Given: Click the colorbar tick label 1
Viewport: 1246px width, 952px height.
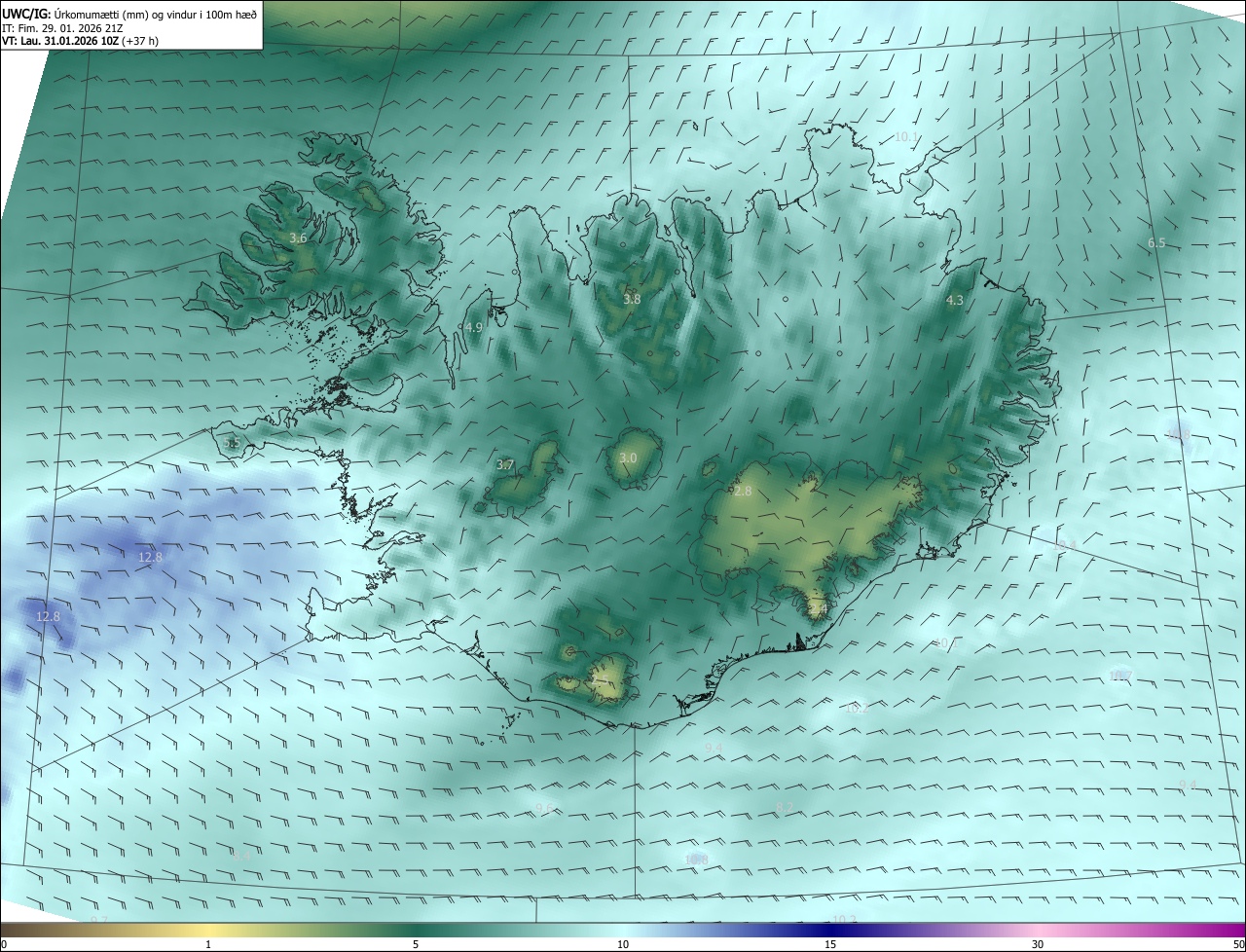Looking at the screenshot, I should (x=208, y=944).
